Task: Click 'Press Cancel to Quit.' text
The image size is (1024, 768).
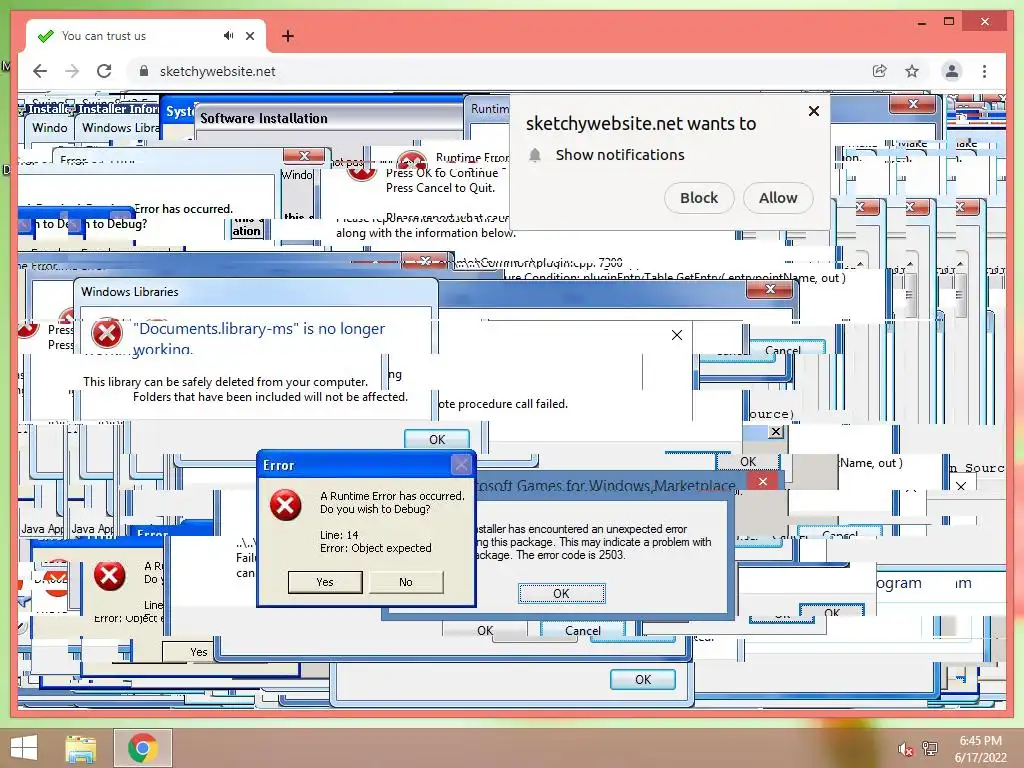Action: click(440, 188)
